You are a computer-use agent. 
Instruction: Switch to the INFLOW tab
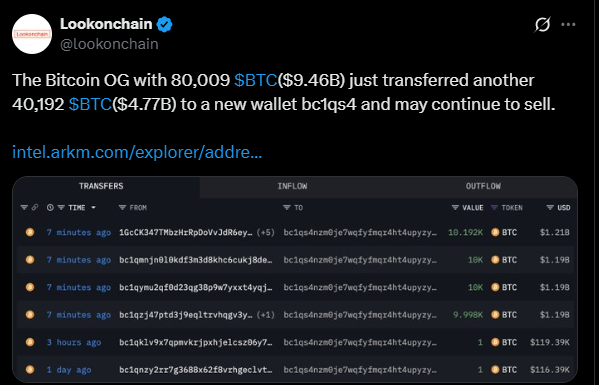[292, 186]
